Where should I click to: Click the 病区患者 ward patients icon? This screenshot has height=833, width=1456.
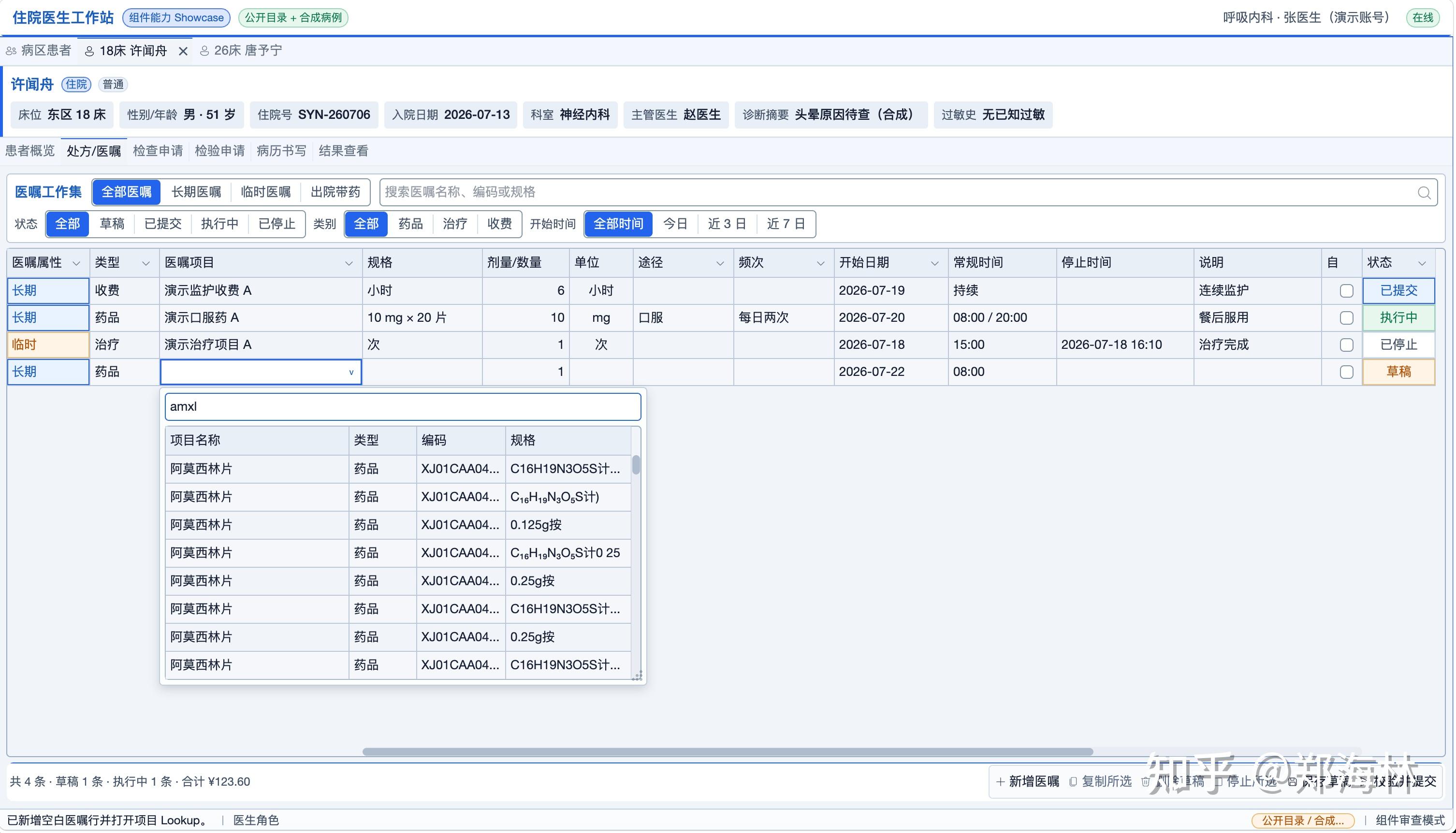[11, 52]
